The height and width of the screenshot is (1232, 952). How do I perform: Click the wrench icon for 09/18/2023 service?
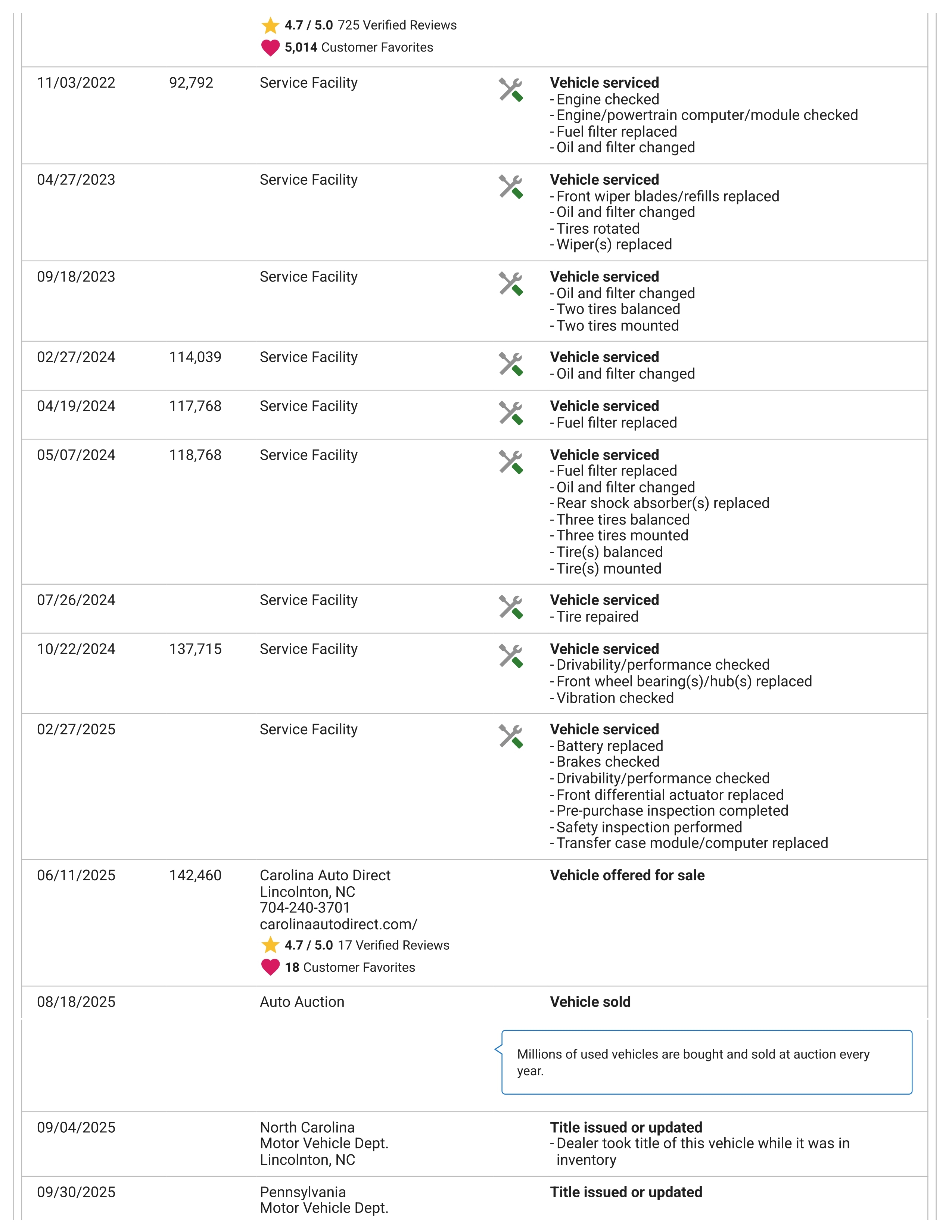[x=511, y=284]
